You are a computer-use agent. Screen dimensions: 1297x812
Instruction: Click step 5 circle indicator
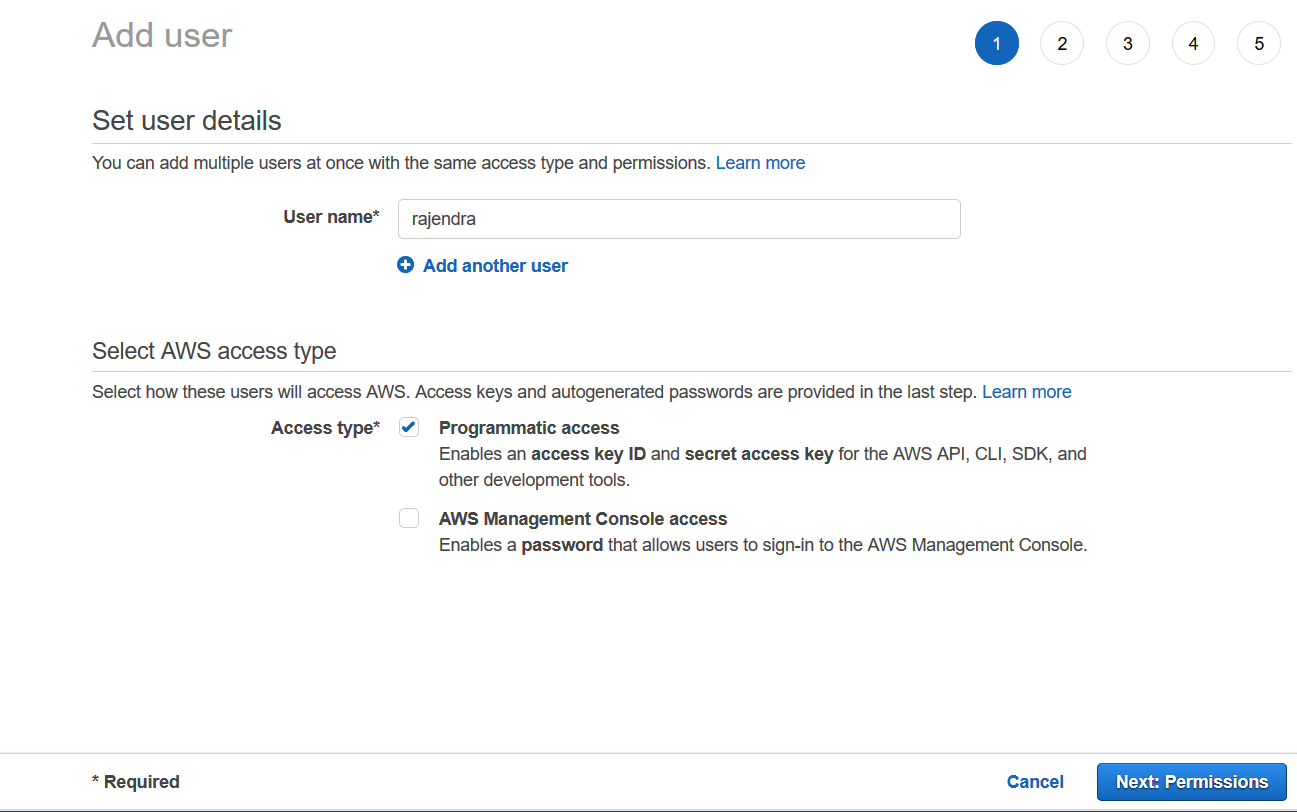[1258, 44]
